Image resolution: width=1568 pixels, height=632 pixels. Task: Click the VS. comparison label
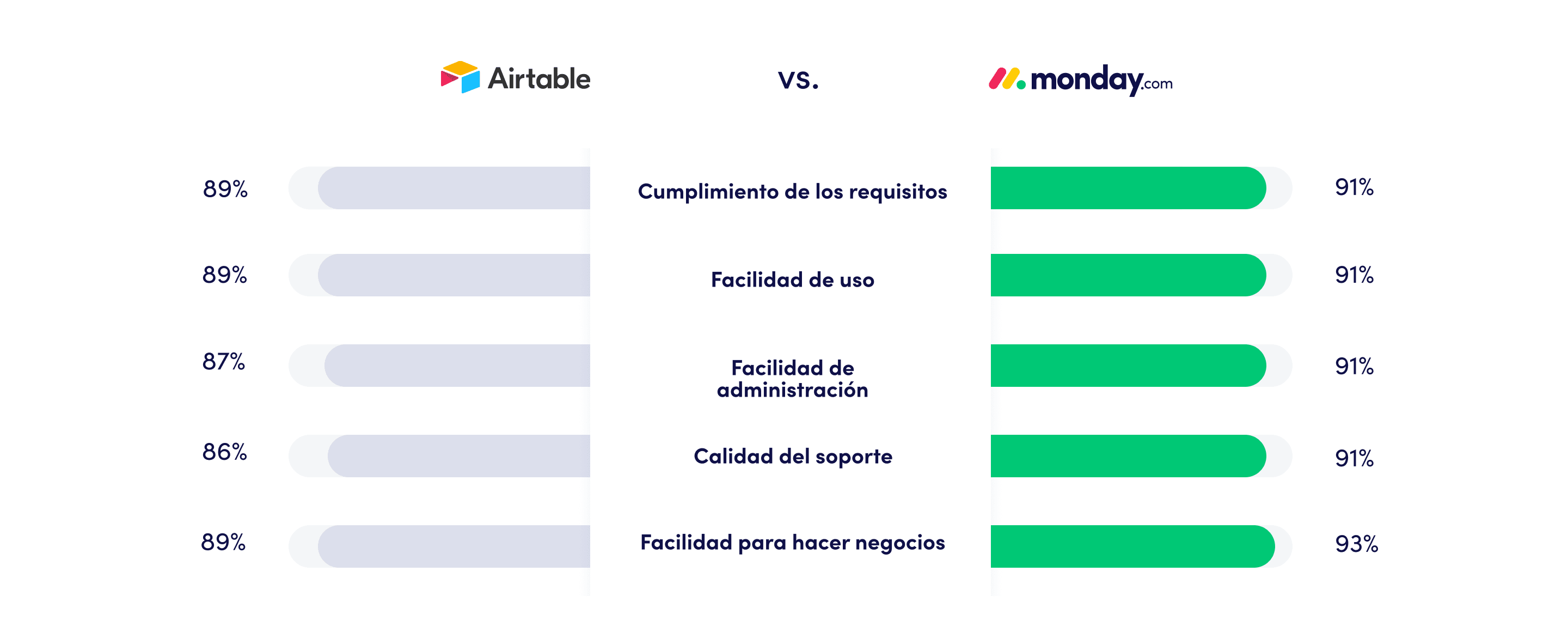783,70
